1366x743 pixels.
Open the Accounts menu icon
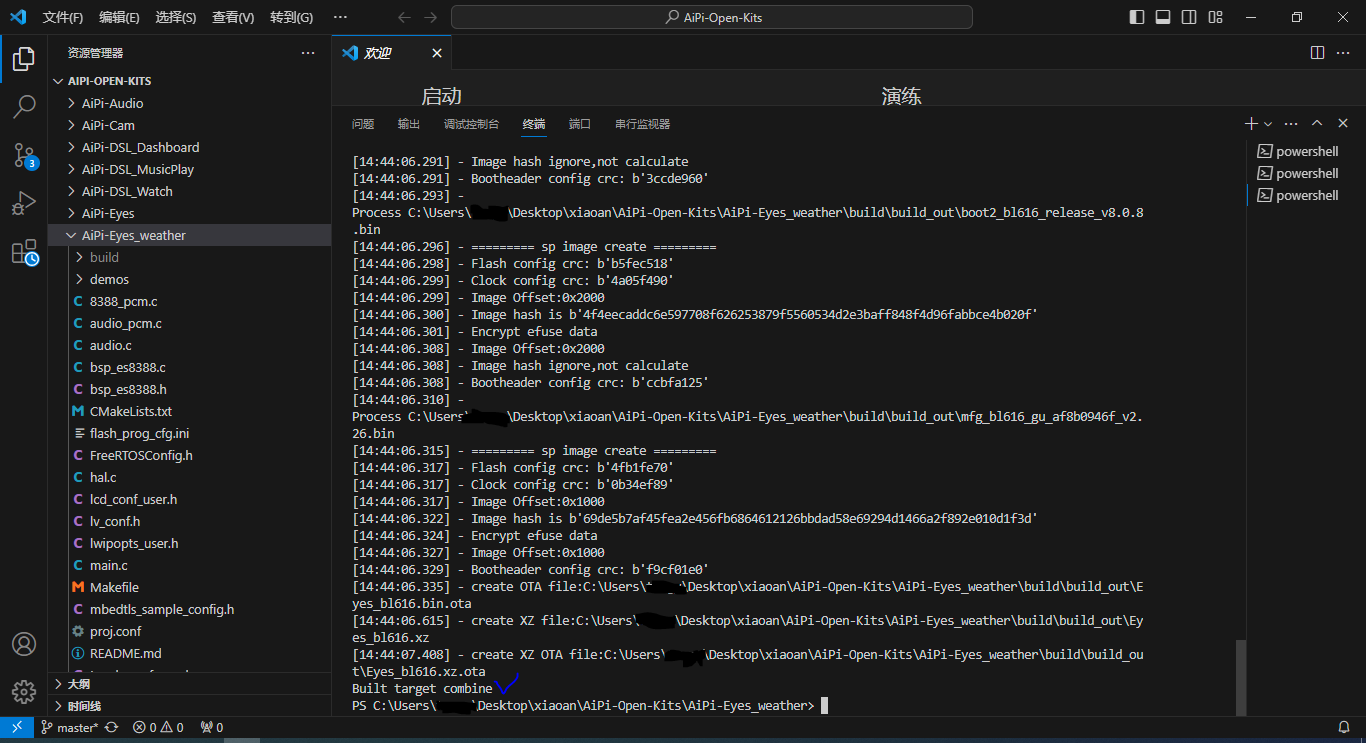point(24,644)
